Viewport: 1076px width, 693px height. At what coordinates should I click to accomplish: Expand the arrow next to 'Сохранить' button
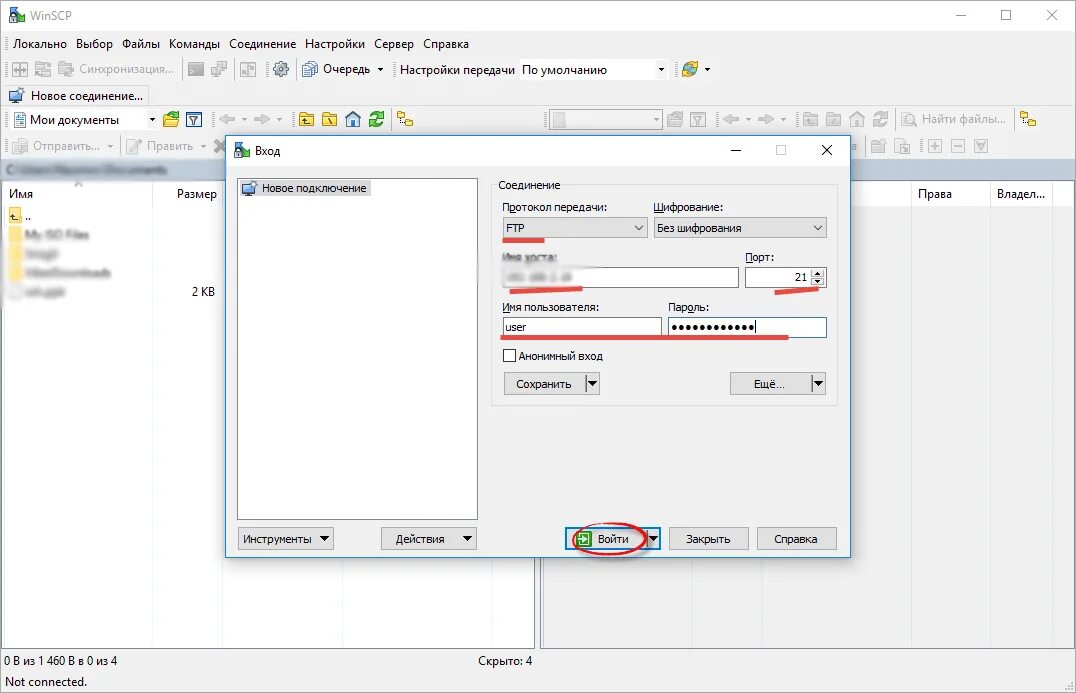tap(593, 384)
